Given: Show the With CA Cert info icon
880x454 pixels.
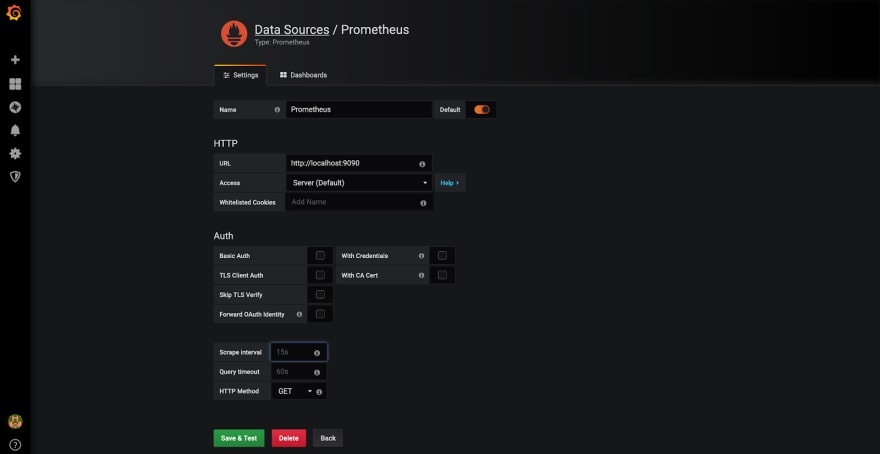Looking at the screenshot, I should [x=421, y=276].
